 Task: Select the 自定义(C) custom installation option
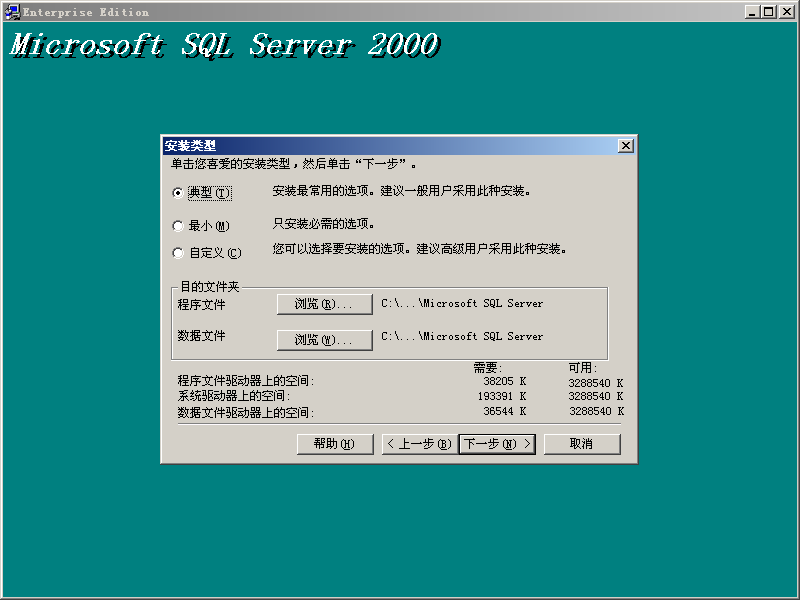(178, 253)
